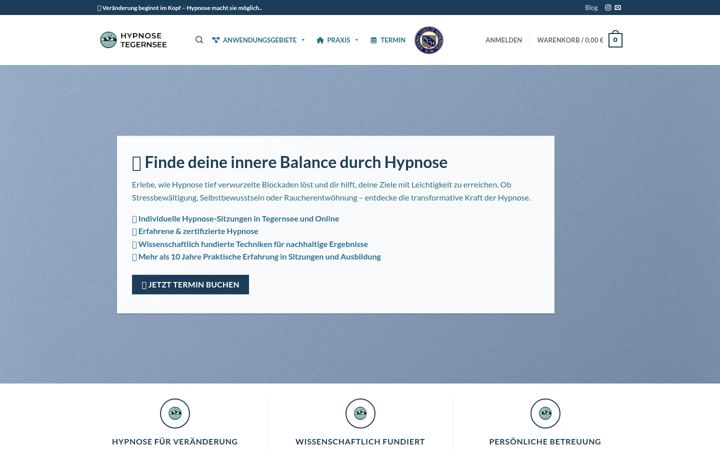The image size is (720, 450).
Task: Click Anmelden to log in
Action: [x=504, y=40]
